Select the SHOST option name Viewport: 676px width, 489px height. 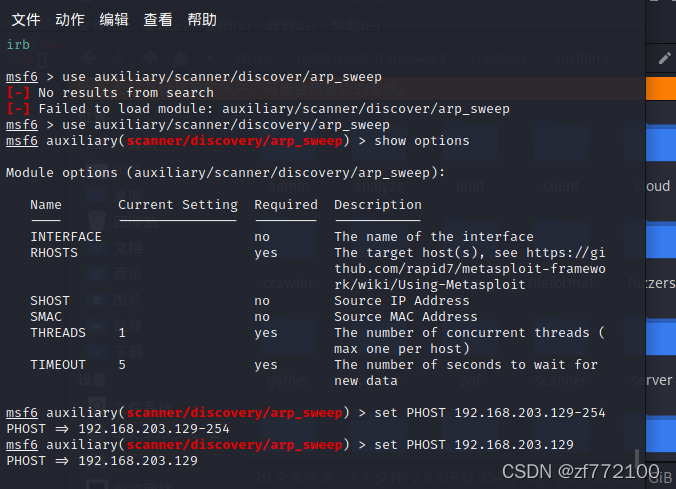point(50,301)
